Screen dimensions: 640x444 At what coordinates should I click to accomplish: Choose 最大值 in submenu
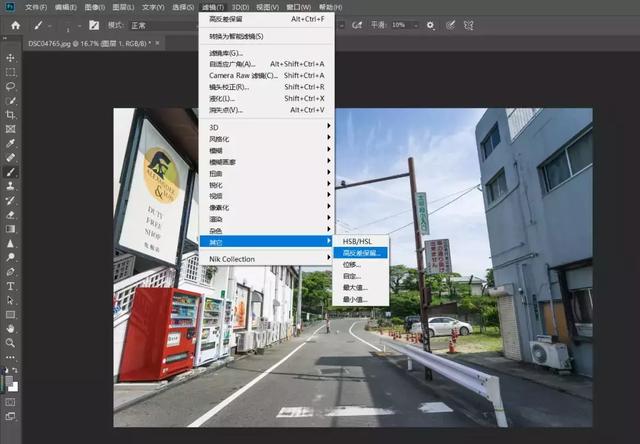click(x=360, y=288)
